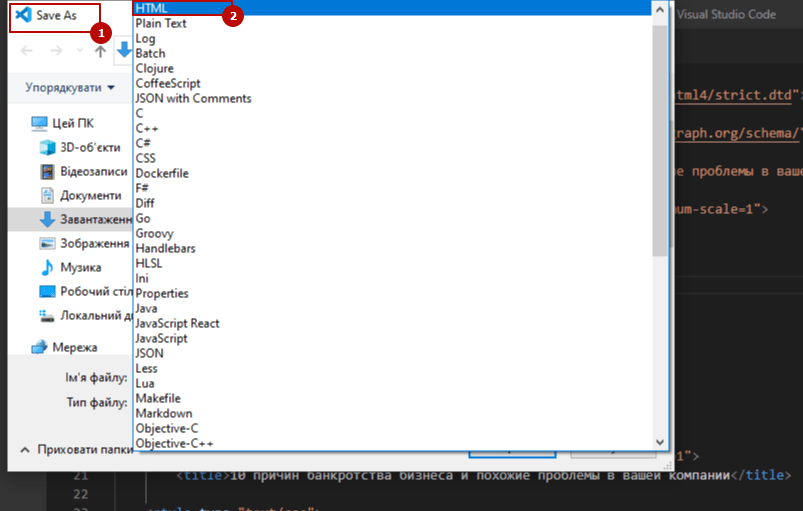Click the Downloads arrow icon in address bar
Screen dimensions: 803x511
(x=124, y=50)
